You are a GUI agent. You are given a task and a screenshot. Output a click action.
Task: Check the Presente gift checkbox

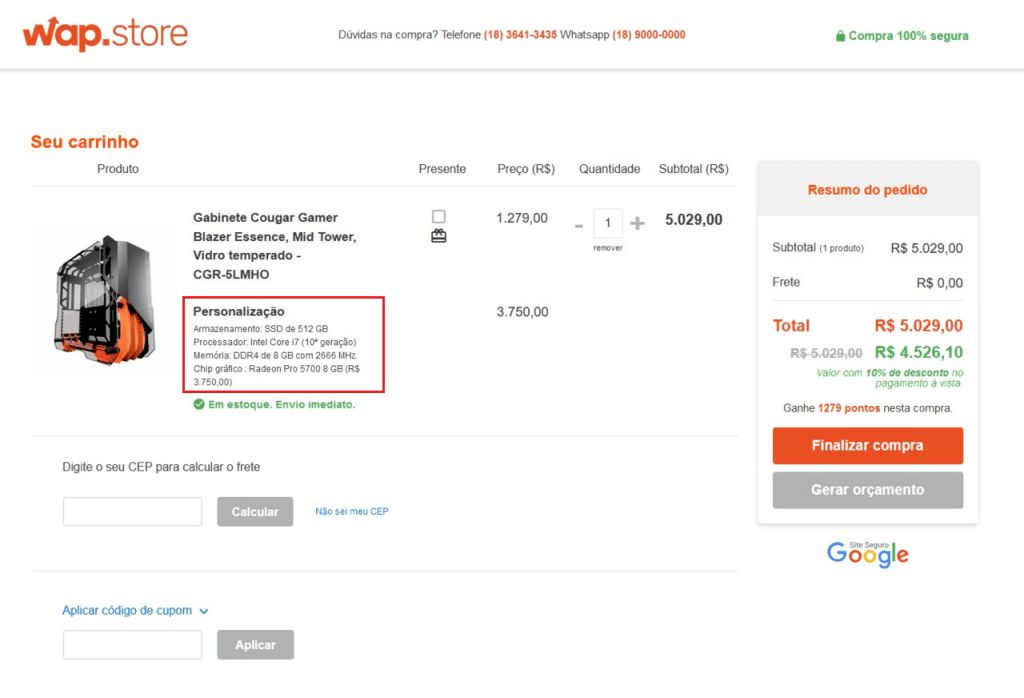[439, 216]
